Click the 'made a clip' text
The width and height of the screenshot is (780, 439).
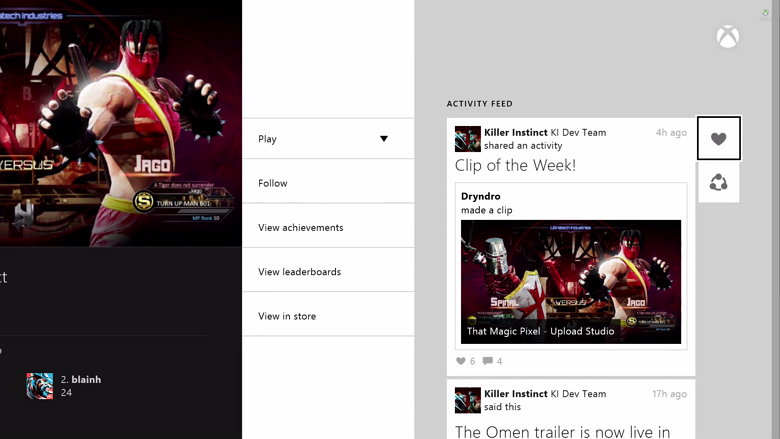(x=487, y=210)
